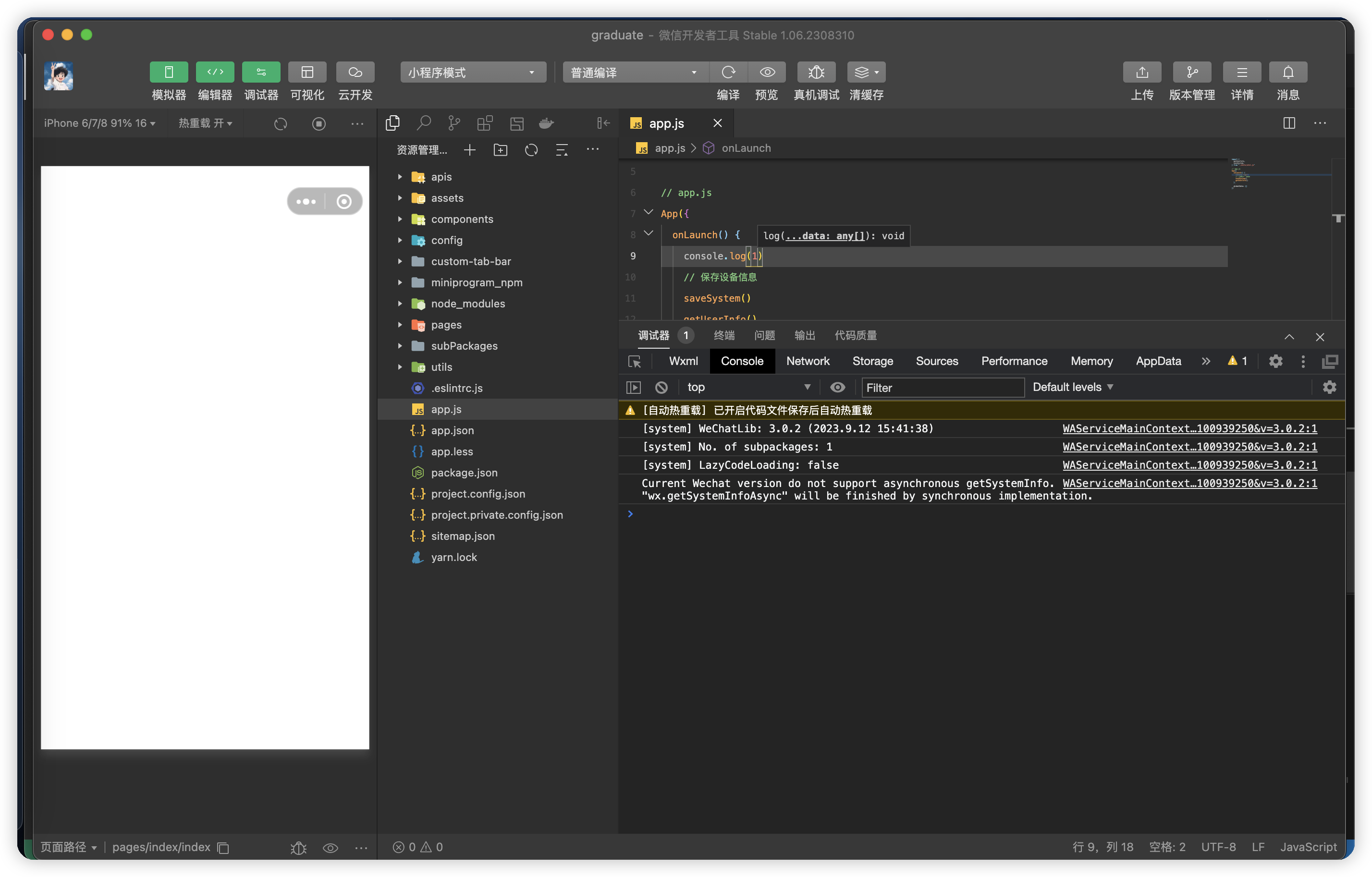Open the cloud development (云开发) icon
Screen dimensions: 1372x877
pyautogui.click(x=355, y=73)
